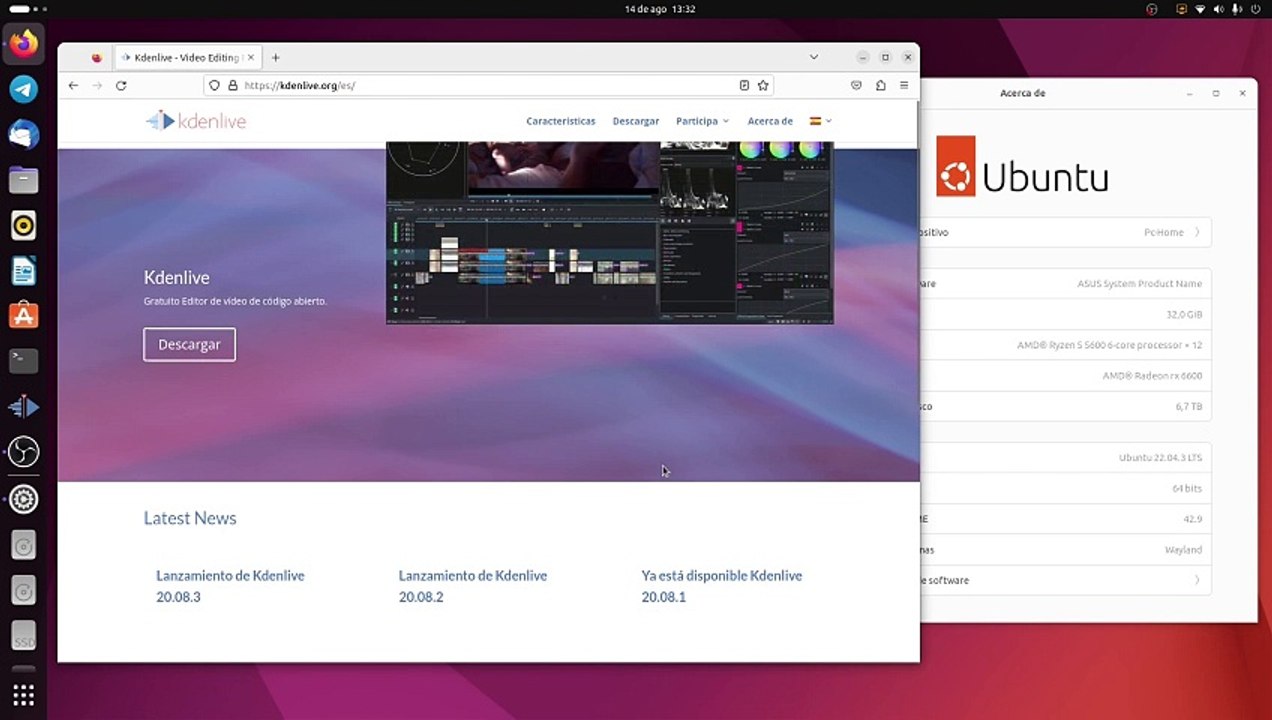Viewport: 1272px width, 720px height.
Task: Click the 42.9 GNOME version value
Action: click(1192, 520)
